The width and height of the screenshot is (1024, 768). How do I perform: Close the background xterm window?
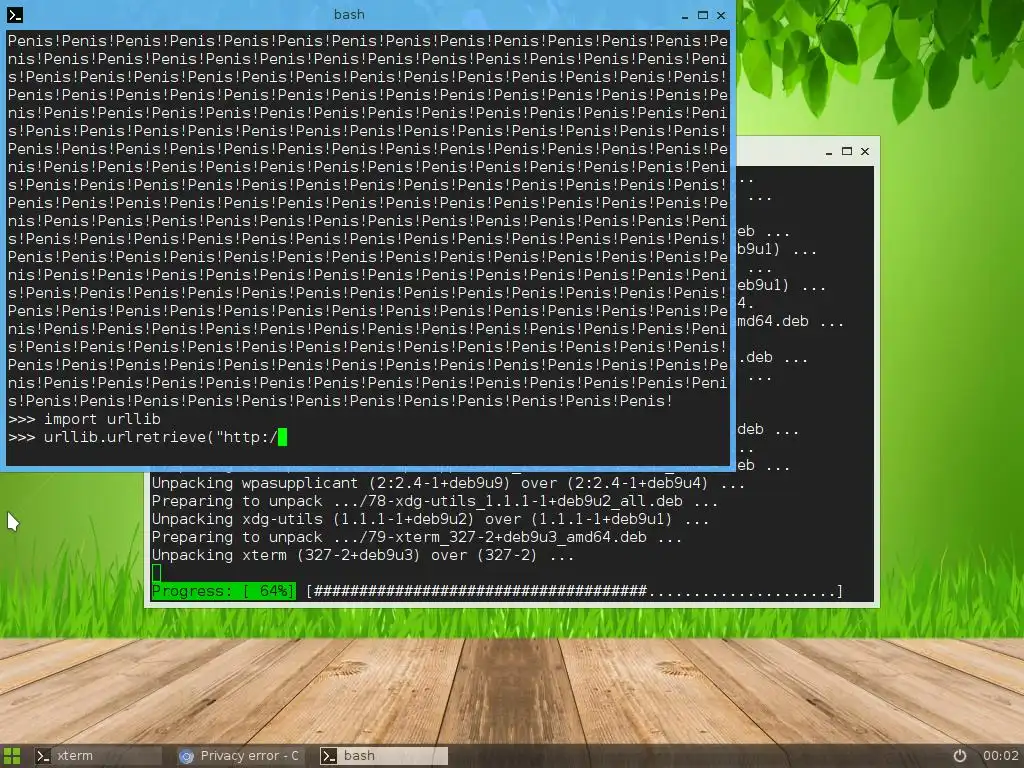click(865, 151)
